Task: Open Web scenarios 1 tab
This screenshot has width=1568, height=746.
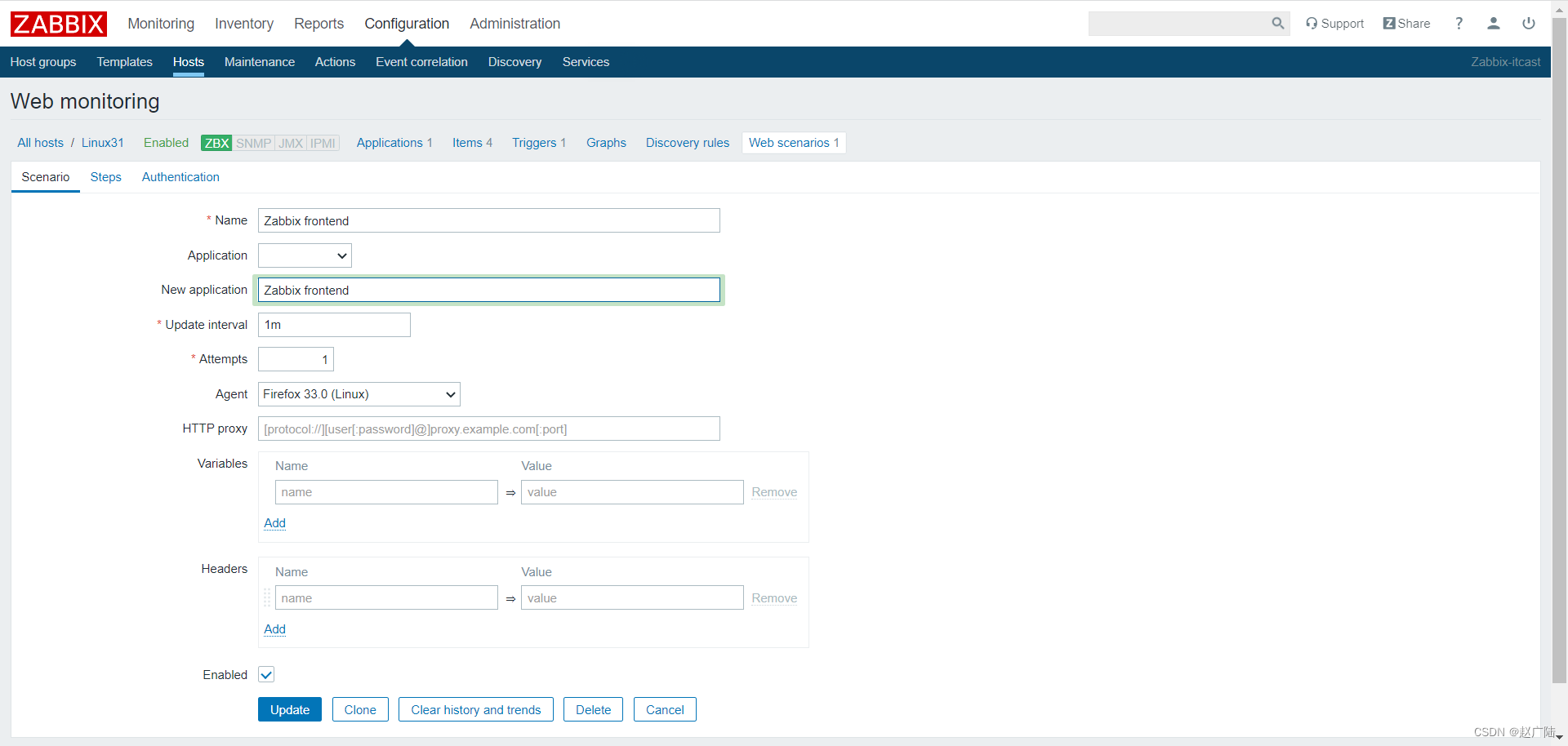Action: click(794, 143)
